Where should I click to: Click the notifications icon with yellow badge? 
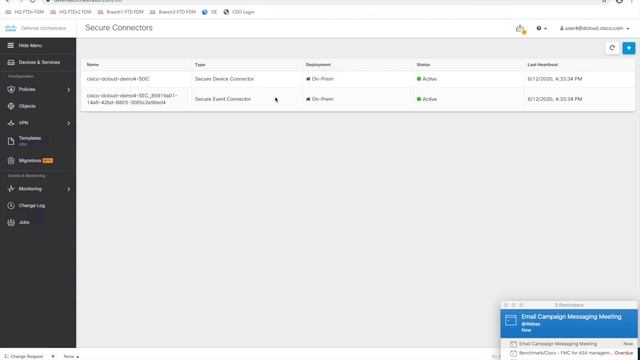click(520, 29)
